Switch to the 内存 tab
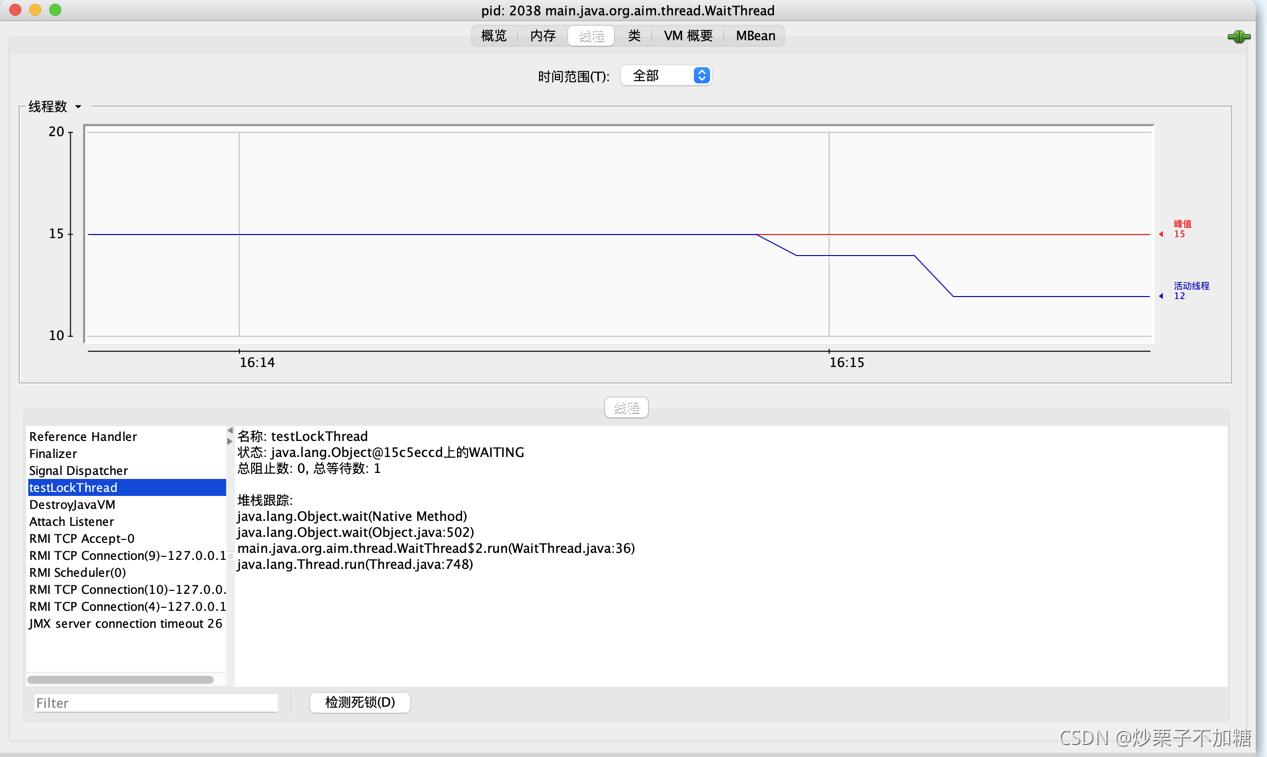 click(x=543, y=36)
